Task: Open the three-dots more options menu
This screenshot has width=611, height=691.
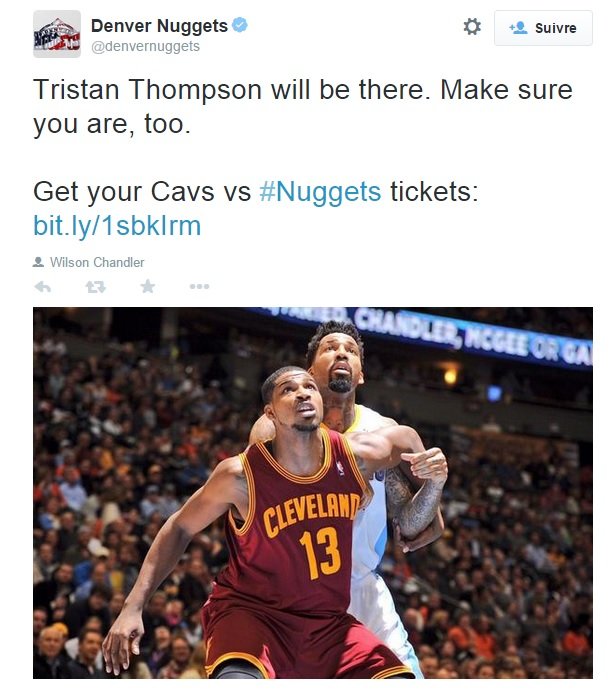Action: (199, 287)
